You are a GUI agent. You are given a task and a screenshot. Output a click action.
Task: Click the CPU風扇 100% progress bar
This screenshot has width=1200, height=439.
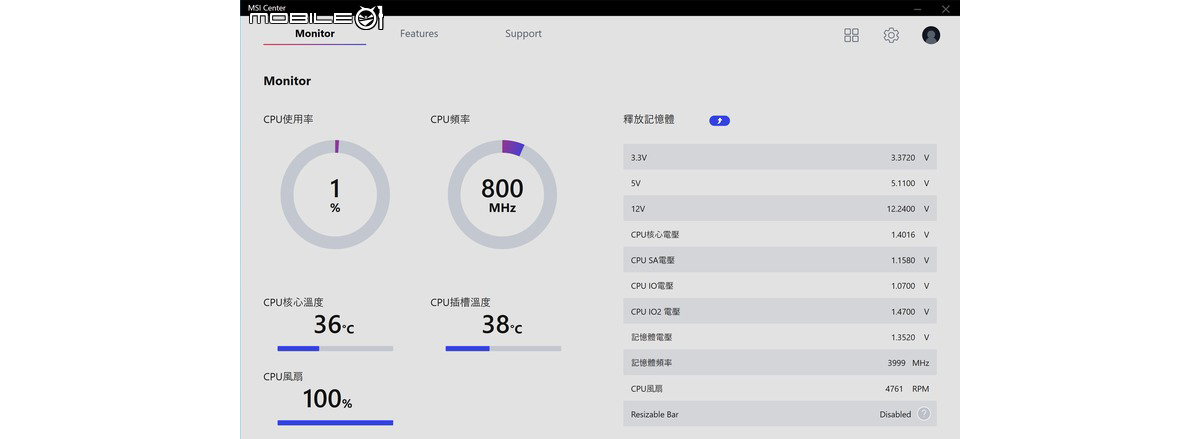click(x=335, y=423)
